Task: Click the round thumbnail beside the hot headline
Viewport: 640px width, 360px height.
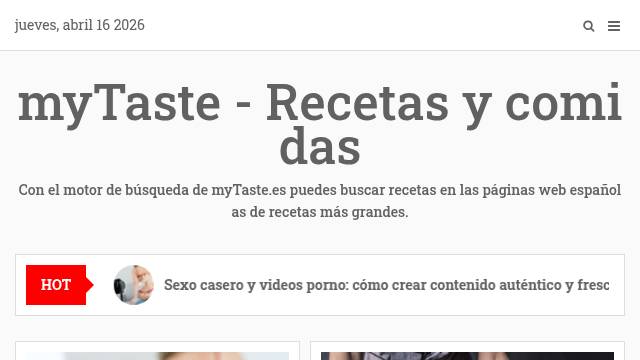Action: (133, 285)
